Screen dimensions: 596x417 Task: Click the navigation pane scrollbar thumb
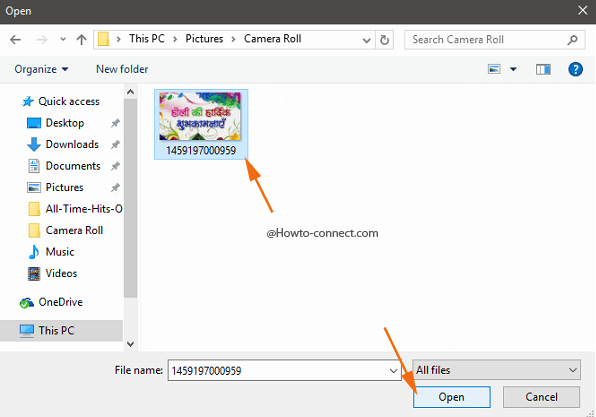(x=130, y=198)
